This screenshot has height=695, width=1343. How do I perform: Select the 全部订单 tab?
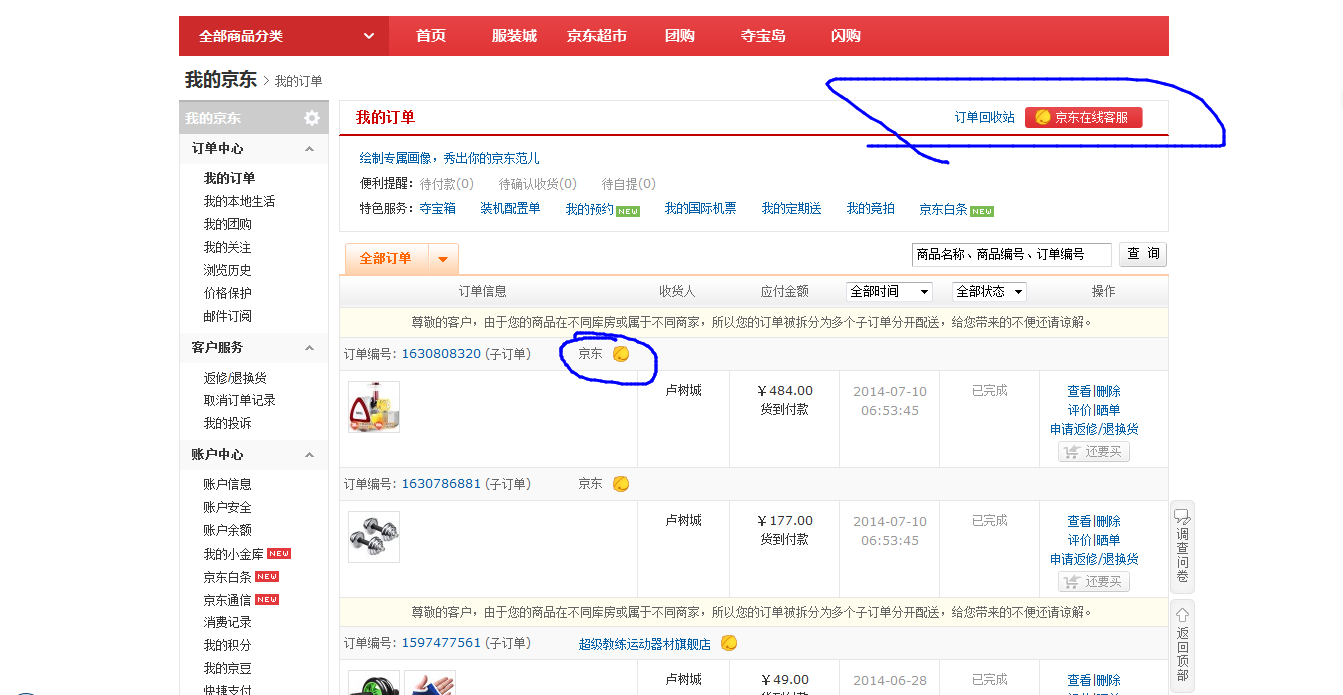click(x=386, y=259)
